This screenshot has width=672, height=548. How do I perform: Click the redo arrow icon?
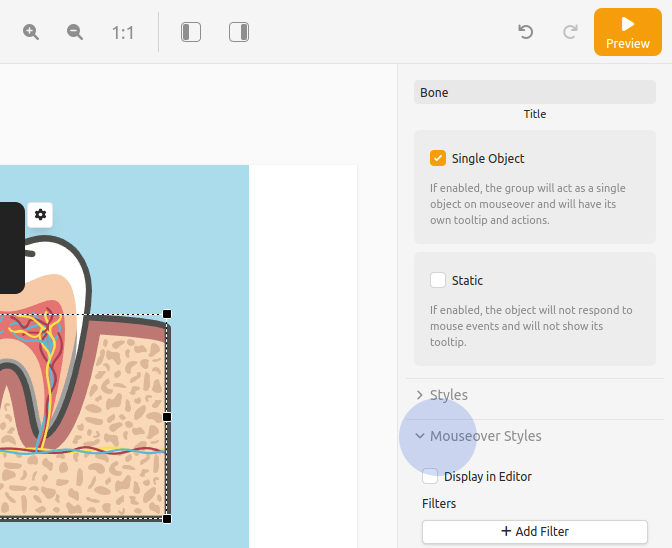coord(570,32)
